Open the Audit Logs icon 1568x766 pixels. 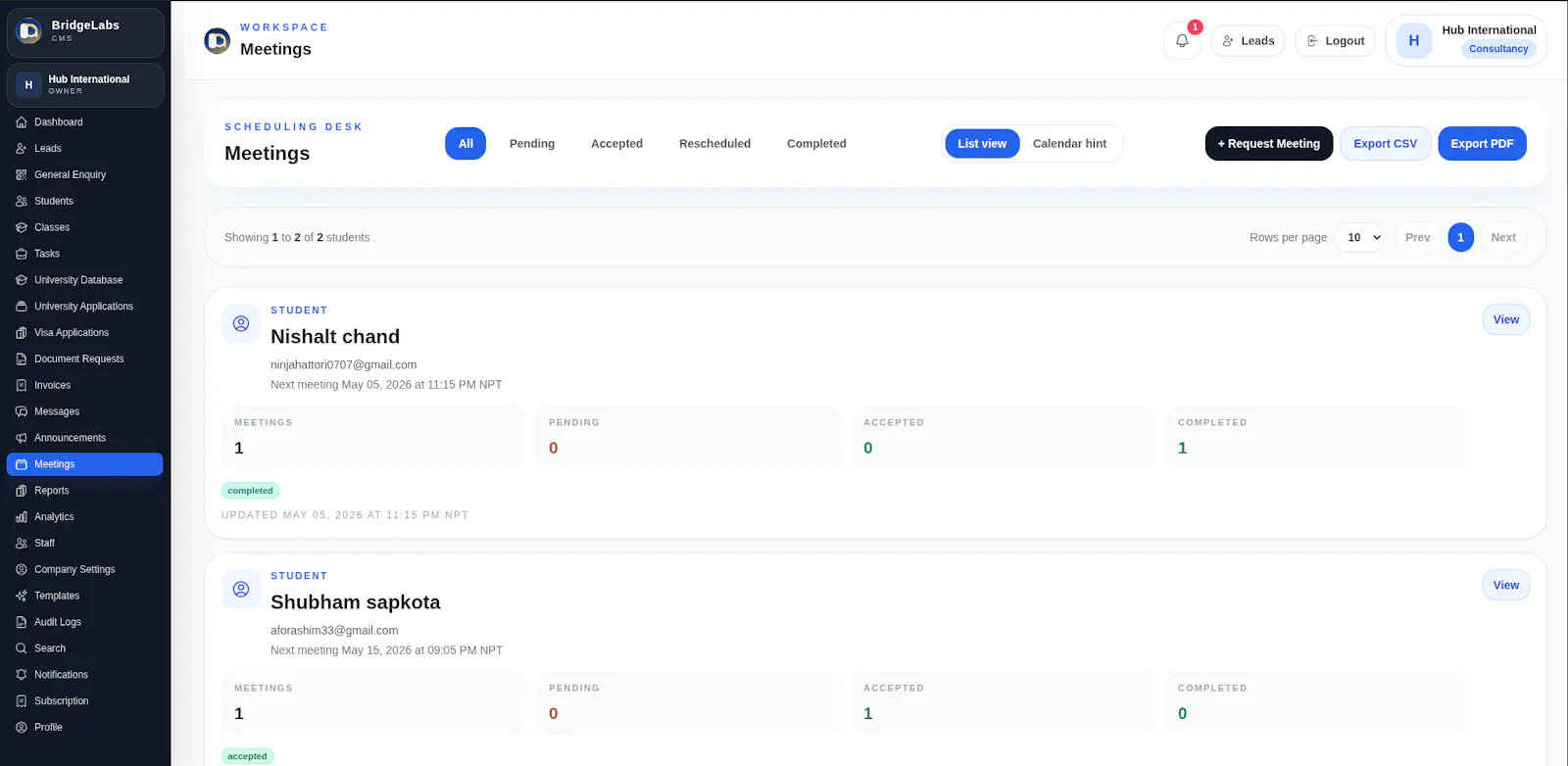(x=22, y=622)
